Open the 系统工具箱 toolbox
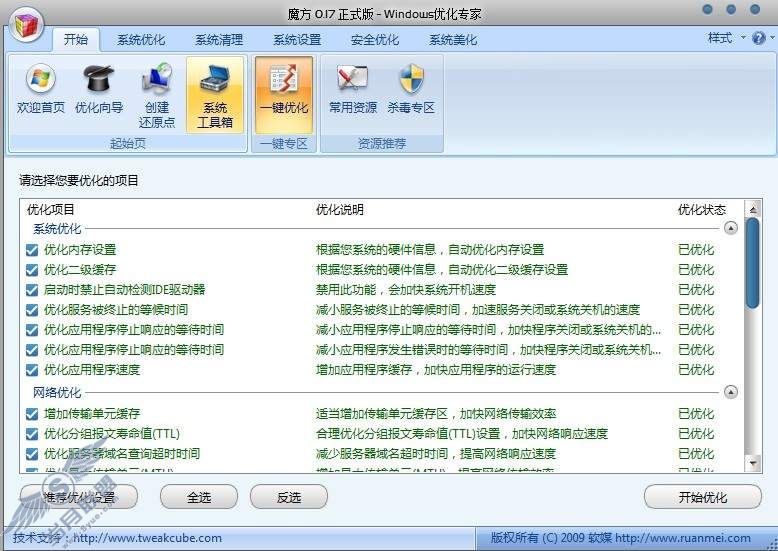This screenshot has width=778, height=551. tap(215, 95)
